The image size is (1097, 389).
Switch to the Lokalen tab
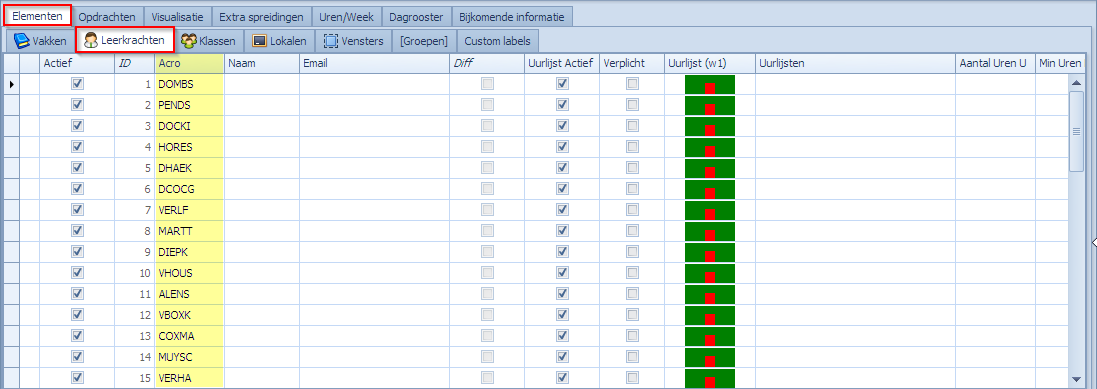[x=280, y=41]
